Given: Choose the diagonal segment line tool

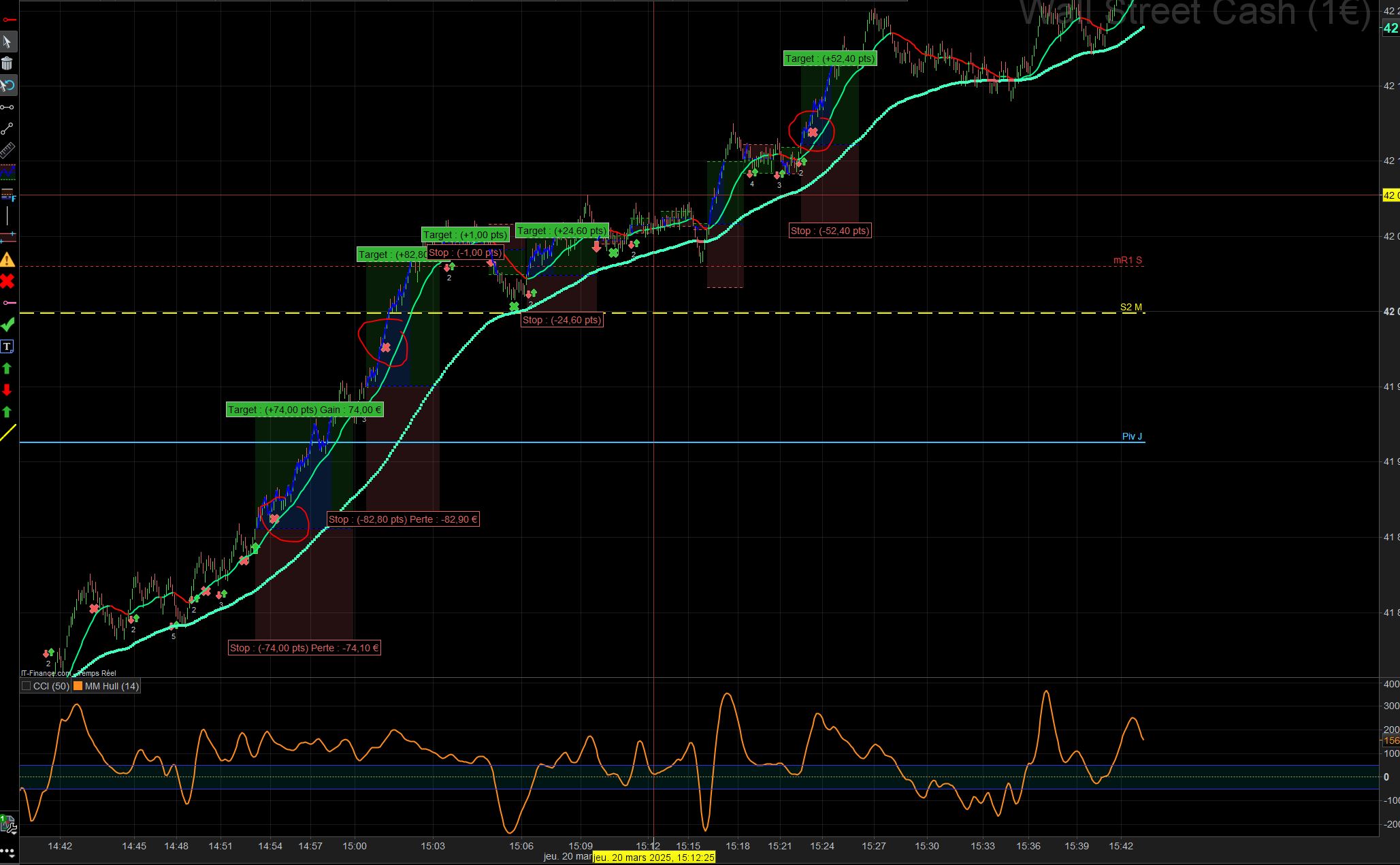Looking at the screenshot, I should click(x=7, y=129).
